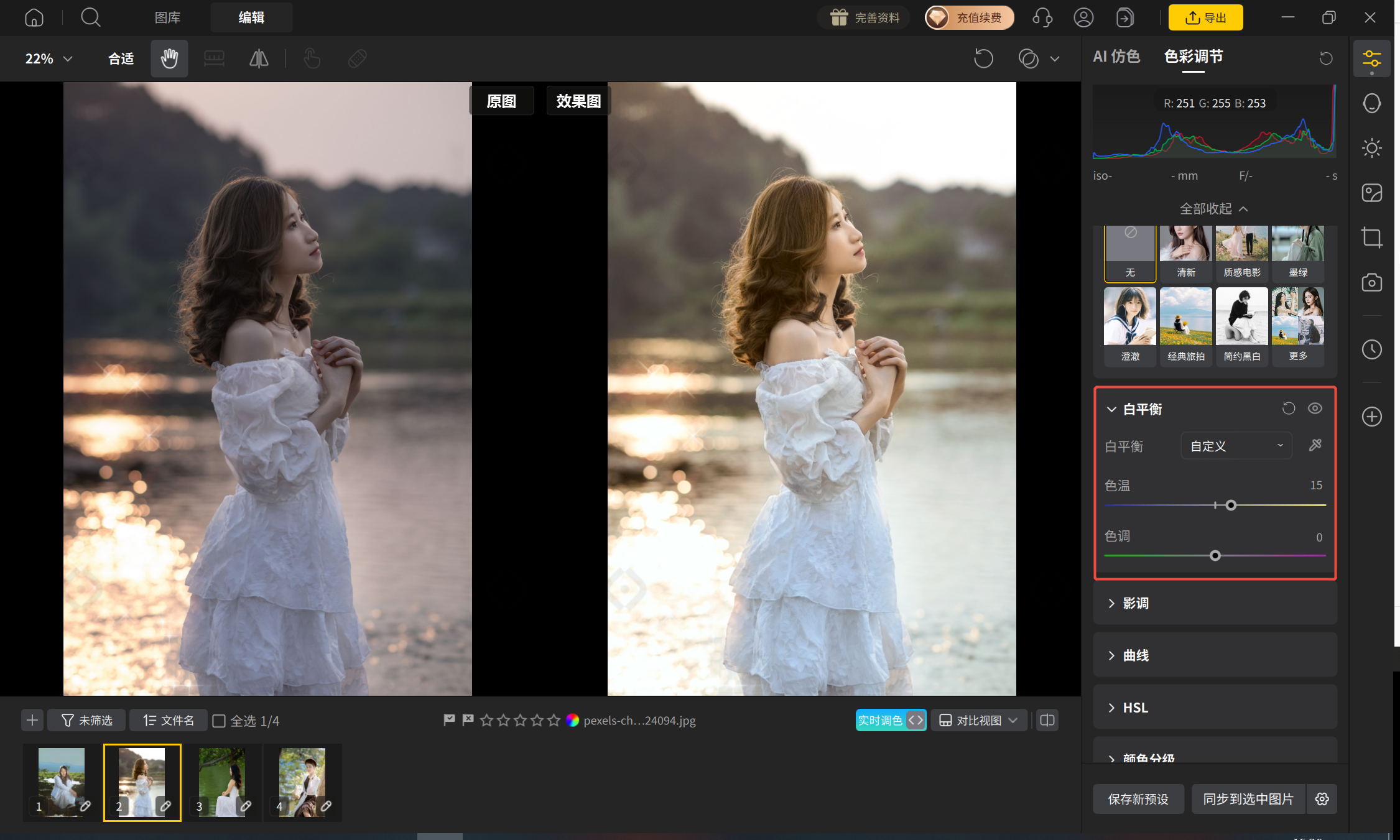The height and width of the screenshot is (840, 1400).
Task: Reset the white balance section
Action: [x=1288, y=408]
